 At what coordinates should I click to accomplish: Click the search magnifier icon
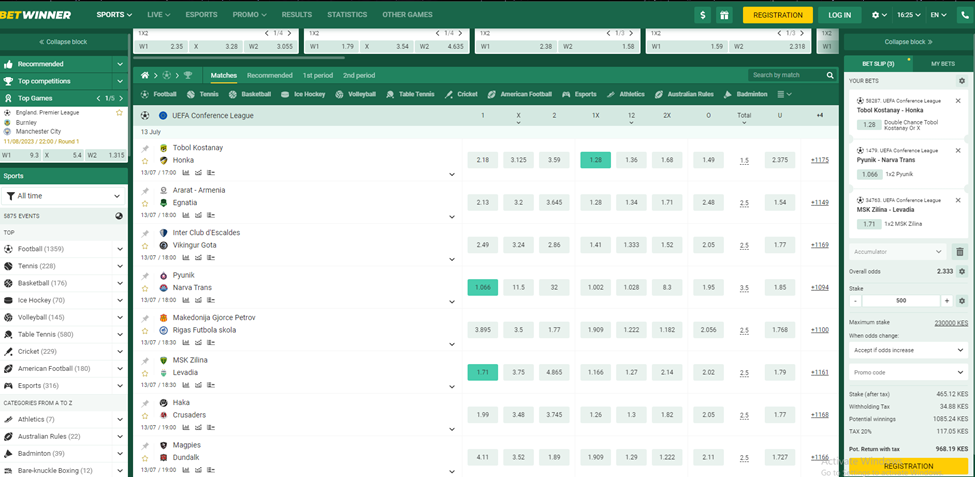(x=830, y=75)
